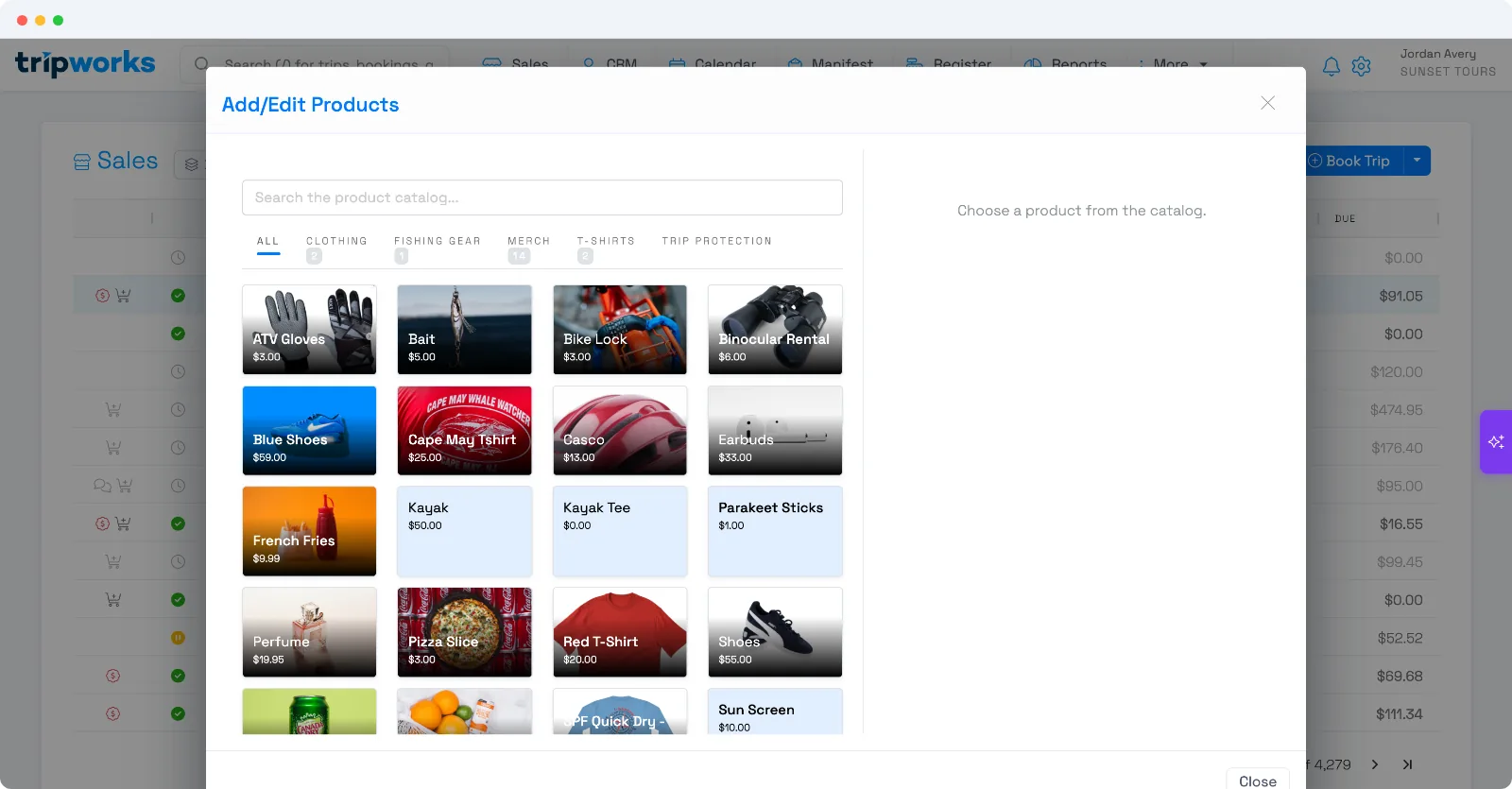The image size is (1512, 789).
Task: Click the $91.05 due amount
Action: click(1400, 296)
